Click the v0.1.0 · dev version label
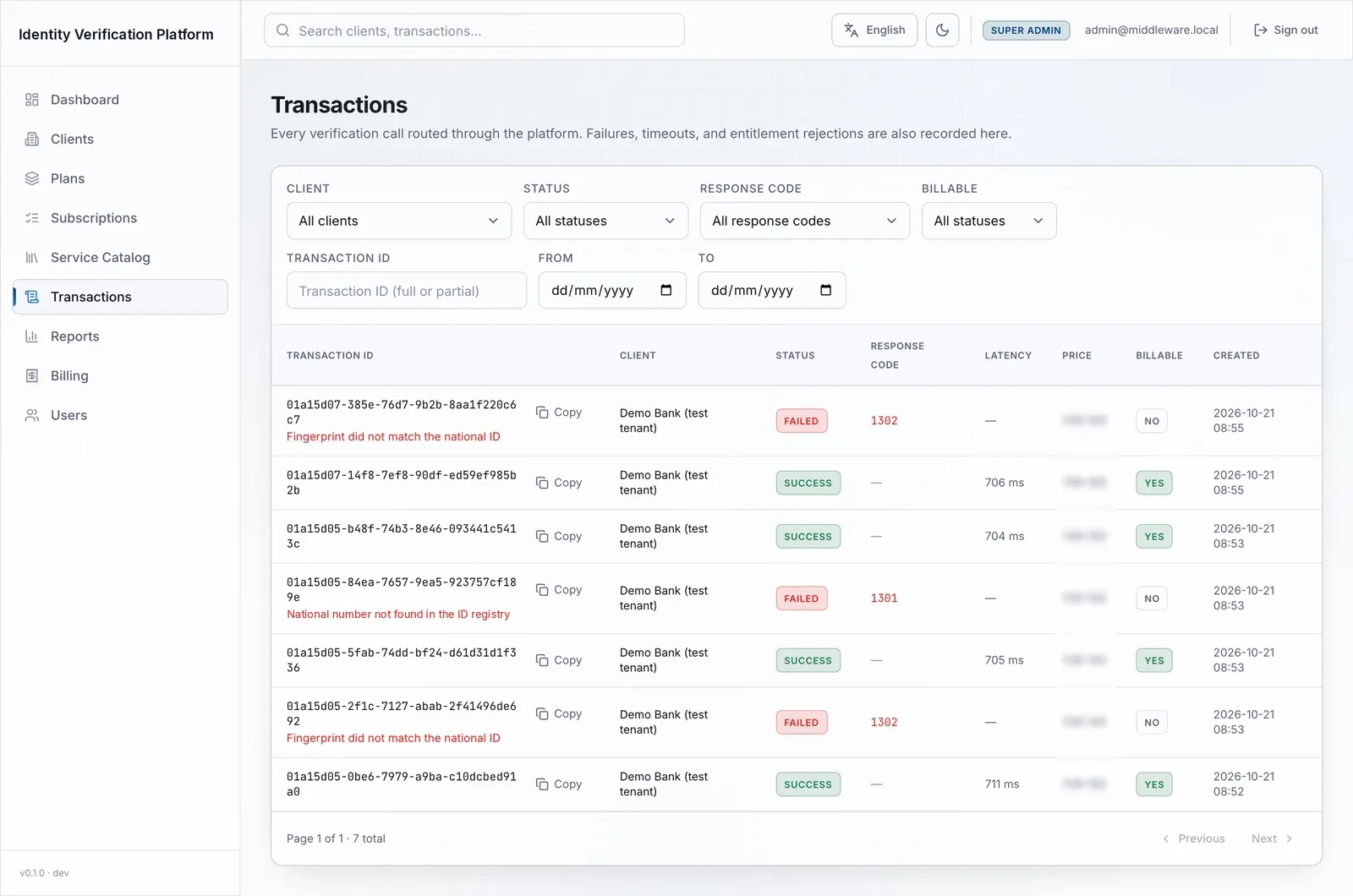 pyautogui.click(x=45, y=873)
